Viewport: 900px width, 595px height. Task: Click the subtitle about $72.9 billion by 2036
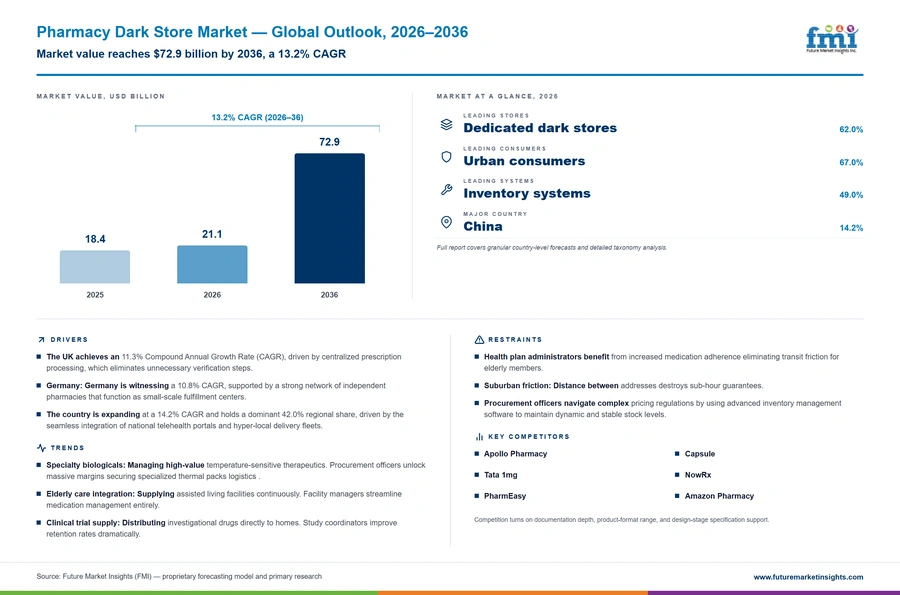coord(191,54)
